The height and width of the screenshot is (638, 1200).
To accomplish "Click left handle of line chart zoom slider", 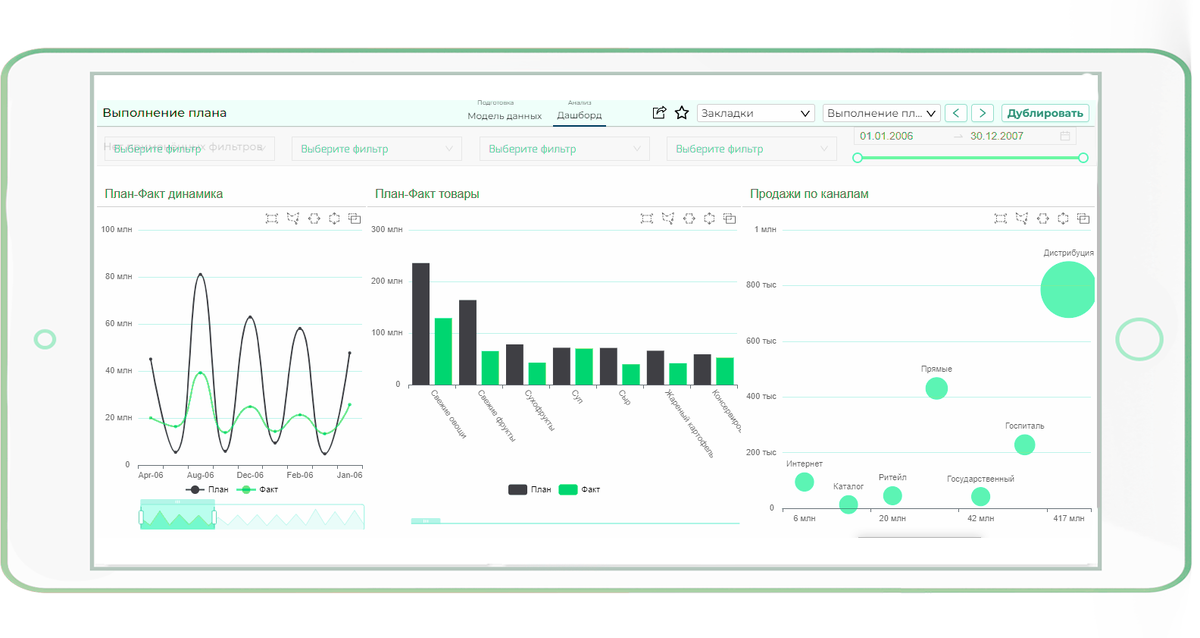I will (141, 517).
